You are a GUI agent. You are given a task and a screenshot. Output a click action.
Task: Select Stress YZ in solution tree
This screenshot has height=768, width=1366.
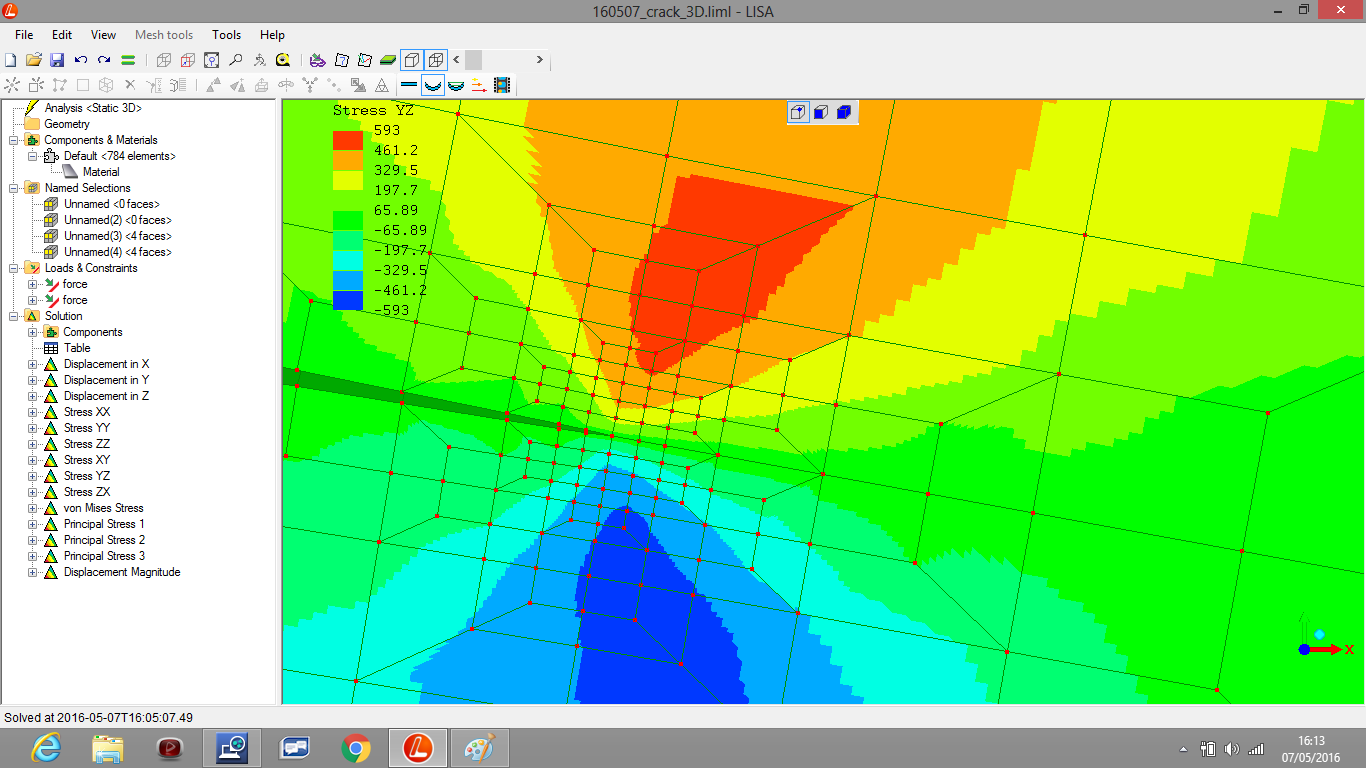[87, 476]
